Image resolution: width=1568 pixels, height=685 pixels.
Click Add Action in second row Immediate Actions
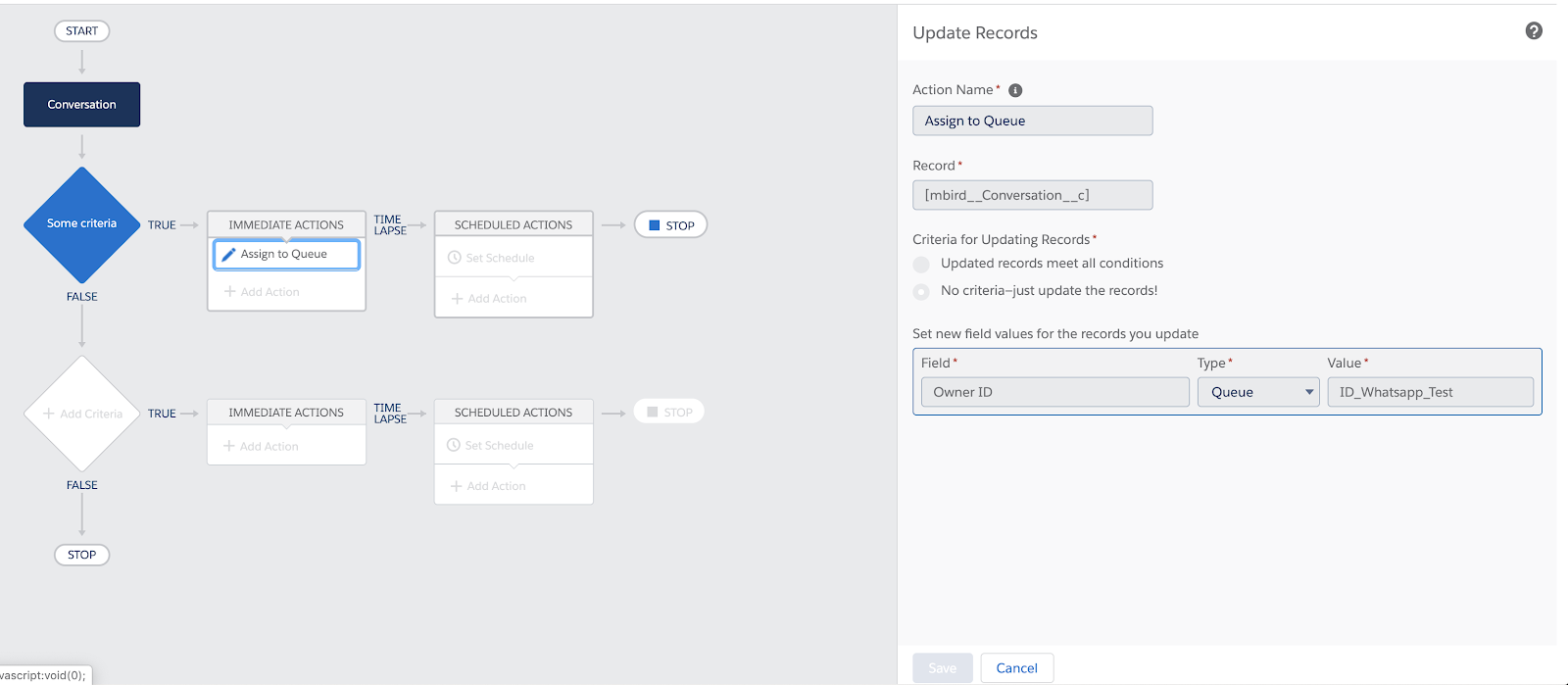coord(261,446)
